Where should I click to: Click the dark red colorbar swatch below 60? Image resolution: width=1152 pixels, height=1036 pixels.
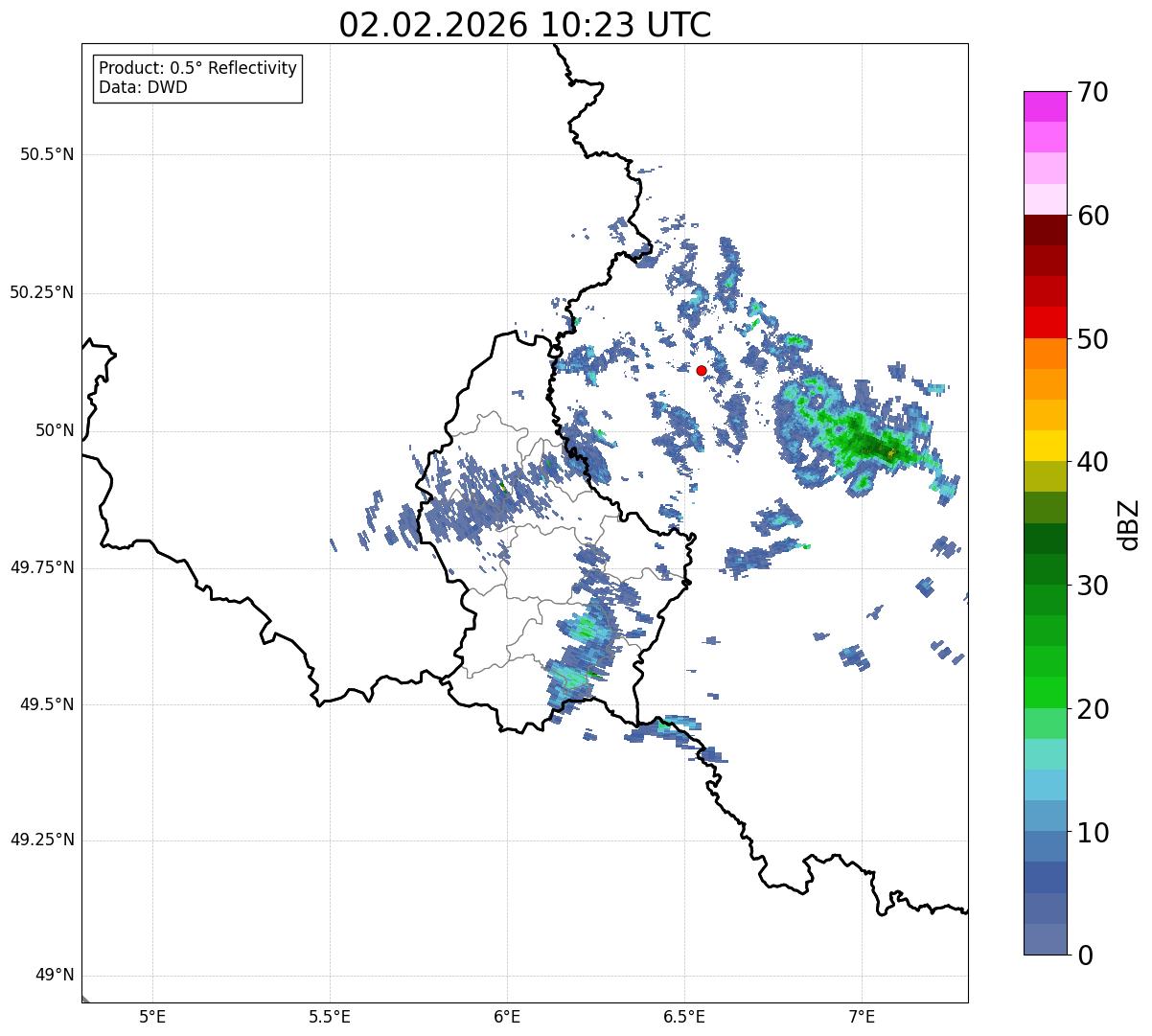pos(1045,230)
